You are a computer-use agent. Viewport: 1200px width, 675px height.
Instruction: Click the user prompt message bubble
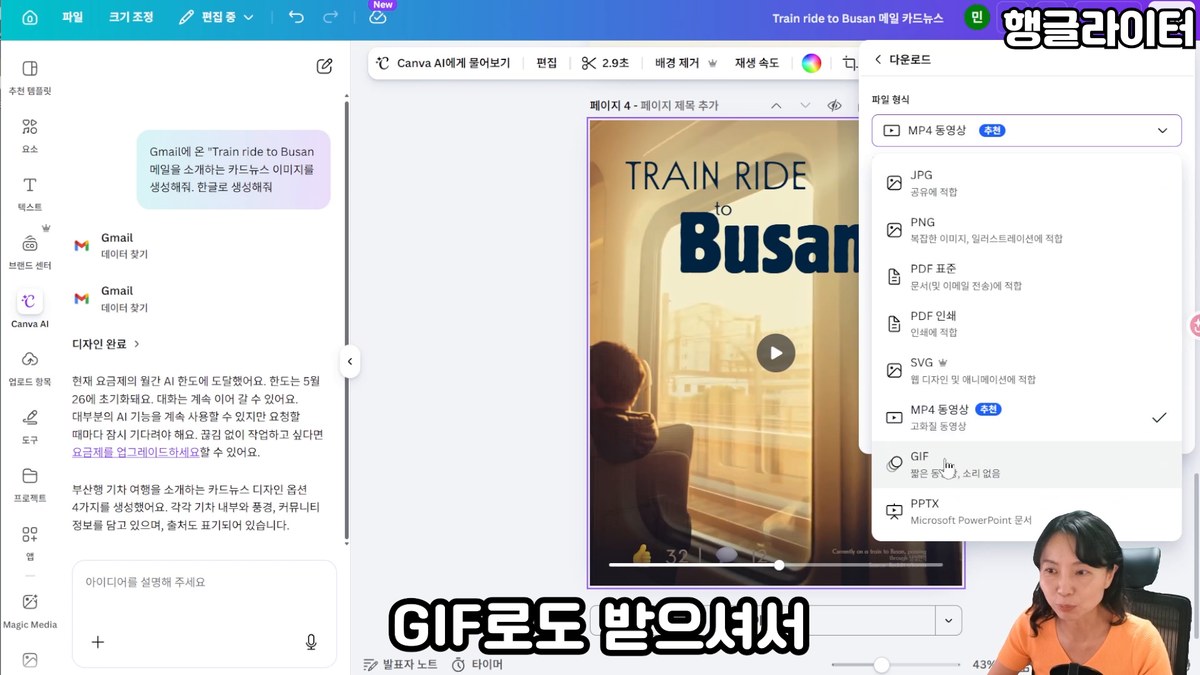[233, 169]
